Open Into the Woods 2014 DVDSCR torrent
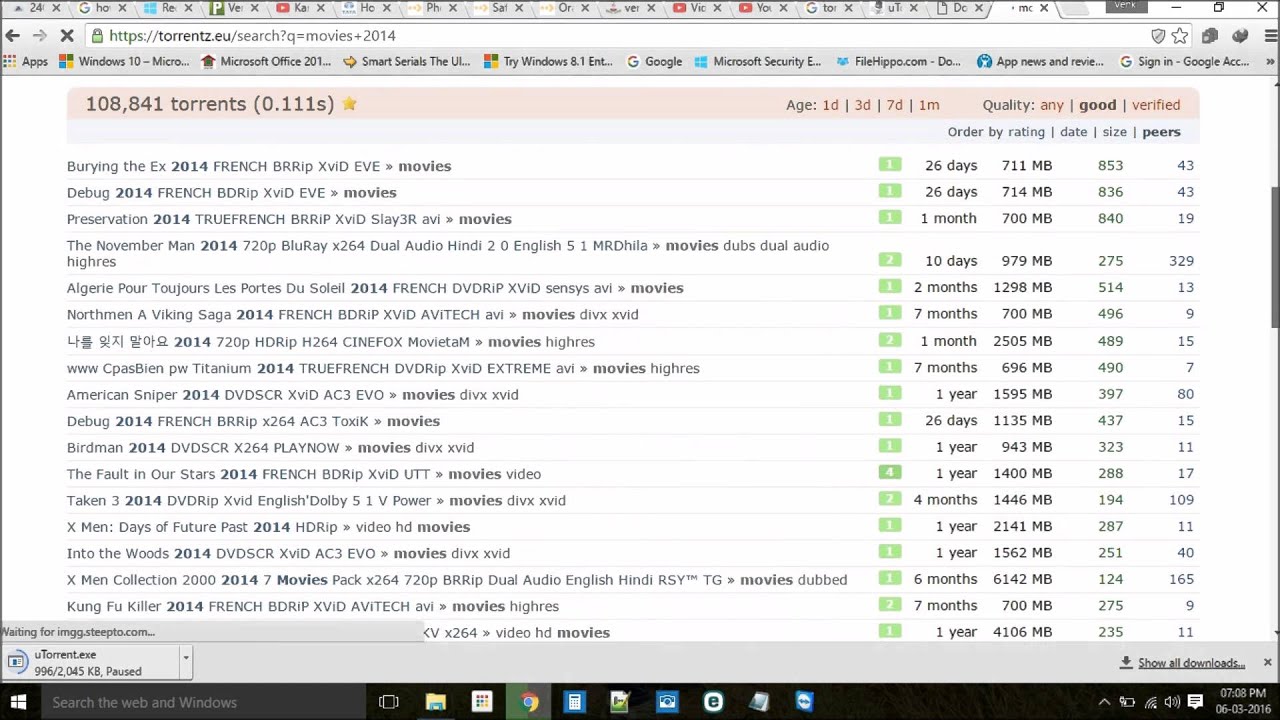The height and width of the screenshot is (720, 1280). click(x=221, y=554)
